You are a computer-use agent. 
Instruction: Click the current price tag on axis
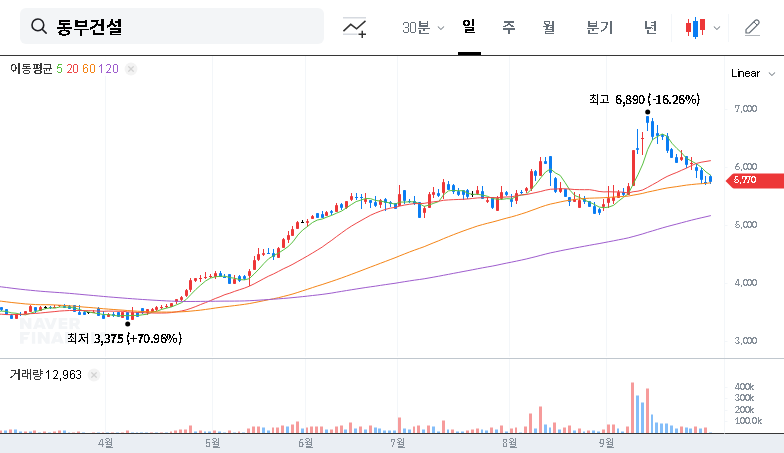point(756,180)
